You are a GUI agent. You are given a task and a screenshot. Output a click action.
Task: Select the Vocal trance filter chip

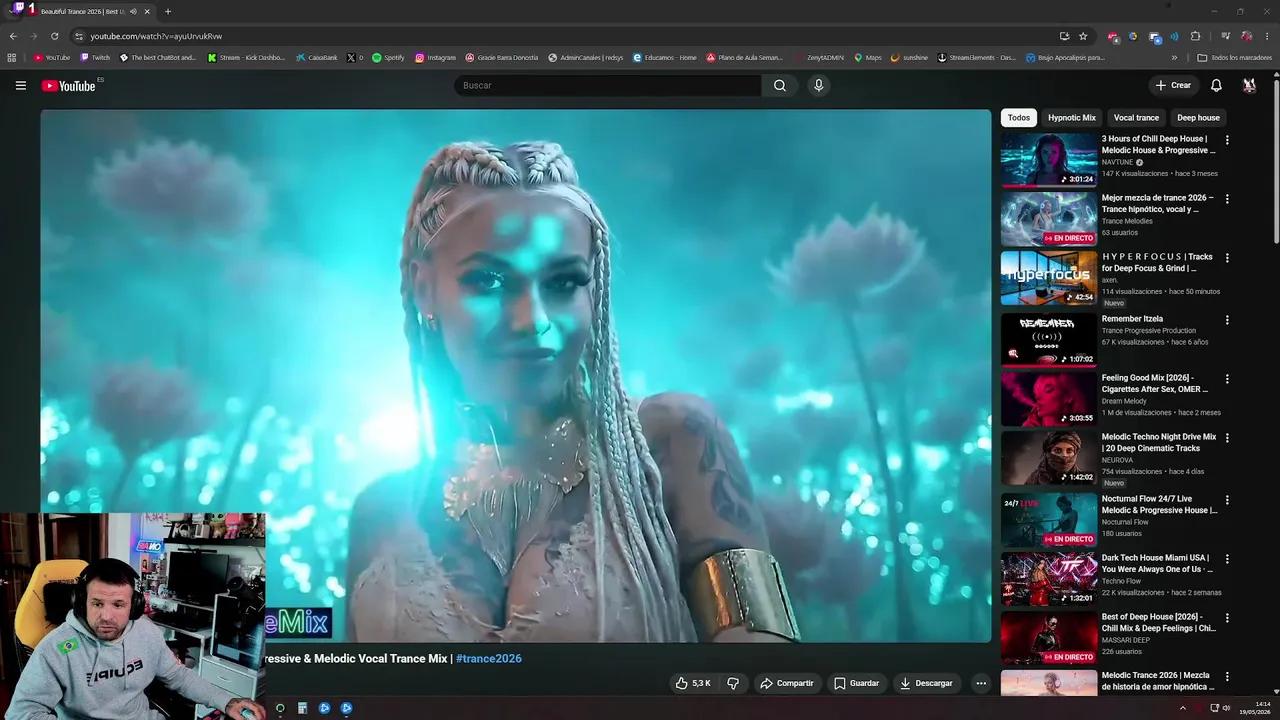click(x=1136, y=118)
